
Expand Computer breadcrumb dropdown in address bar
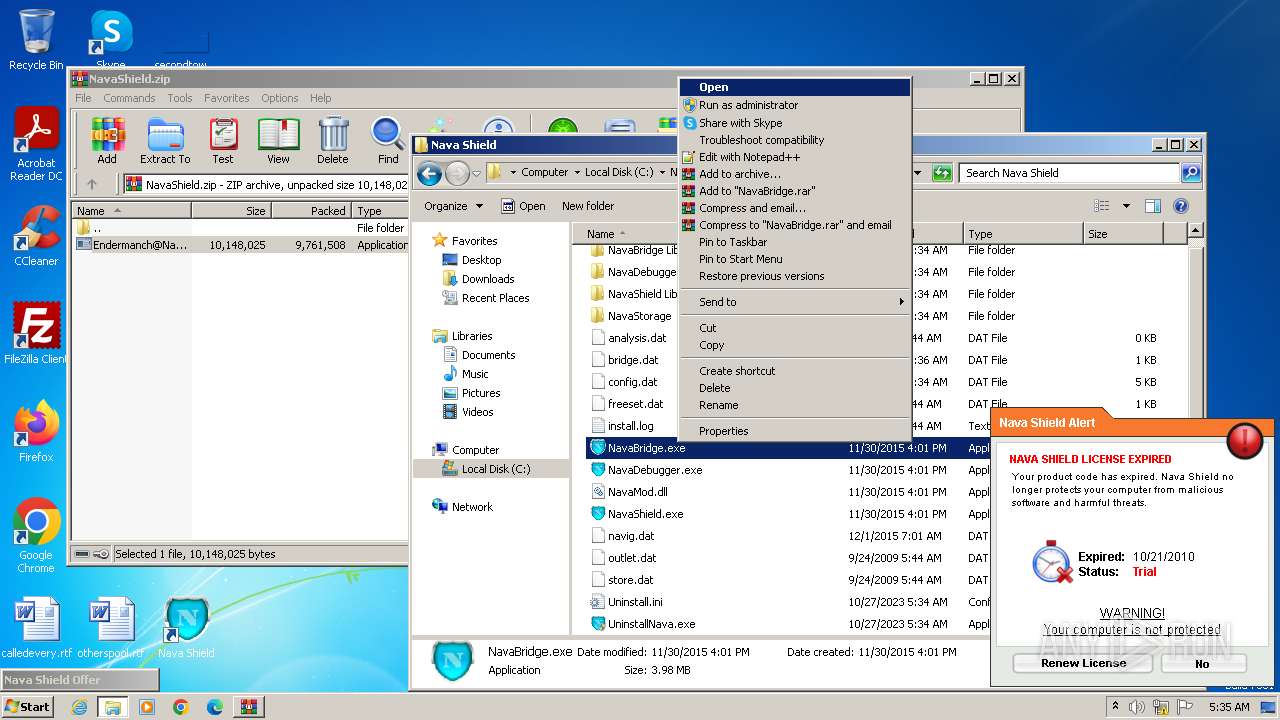pos(577,173)
